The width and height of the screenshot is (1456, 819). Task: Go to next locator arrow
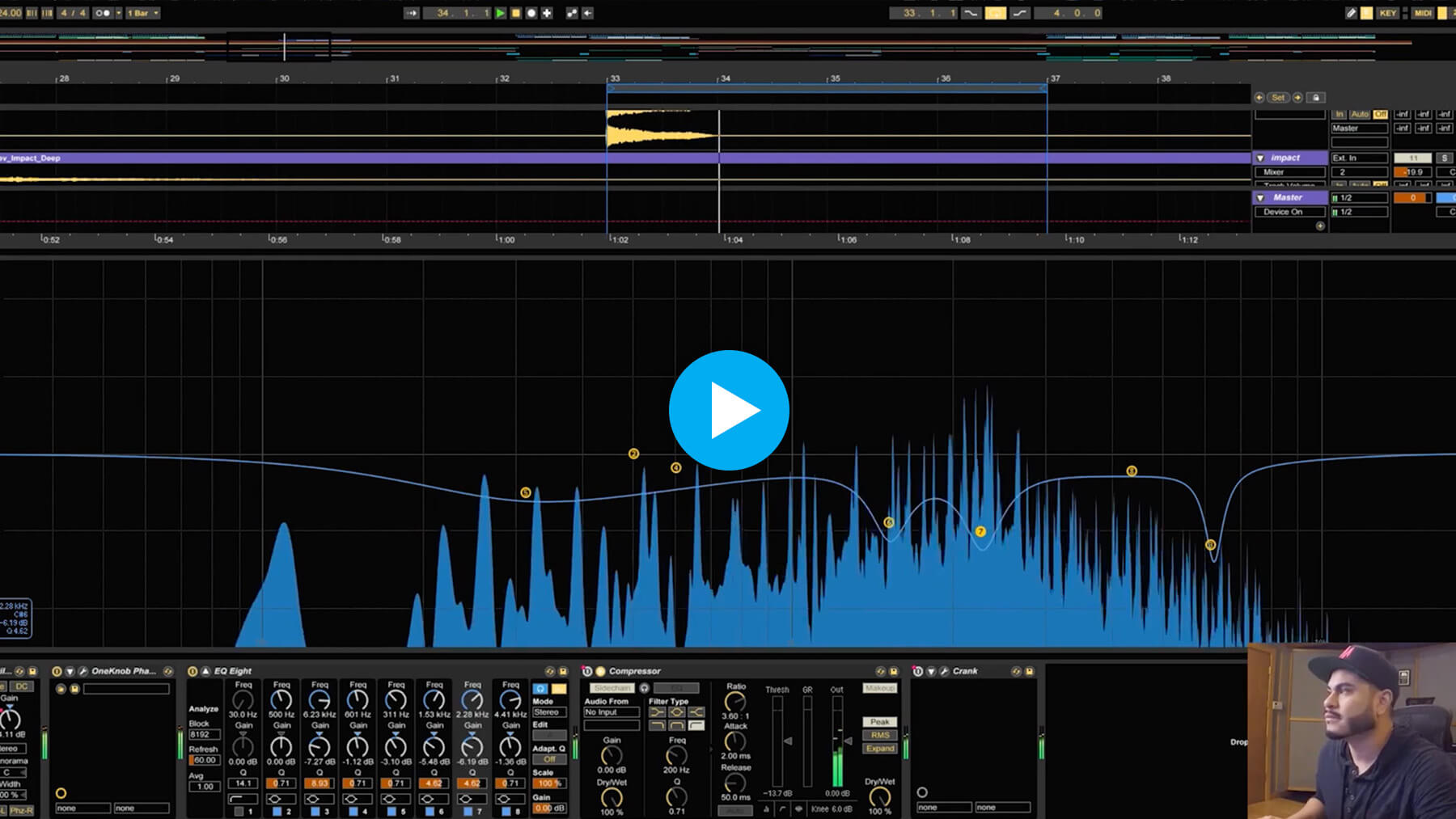click(1297, 98)
